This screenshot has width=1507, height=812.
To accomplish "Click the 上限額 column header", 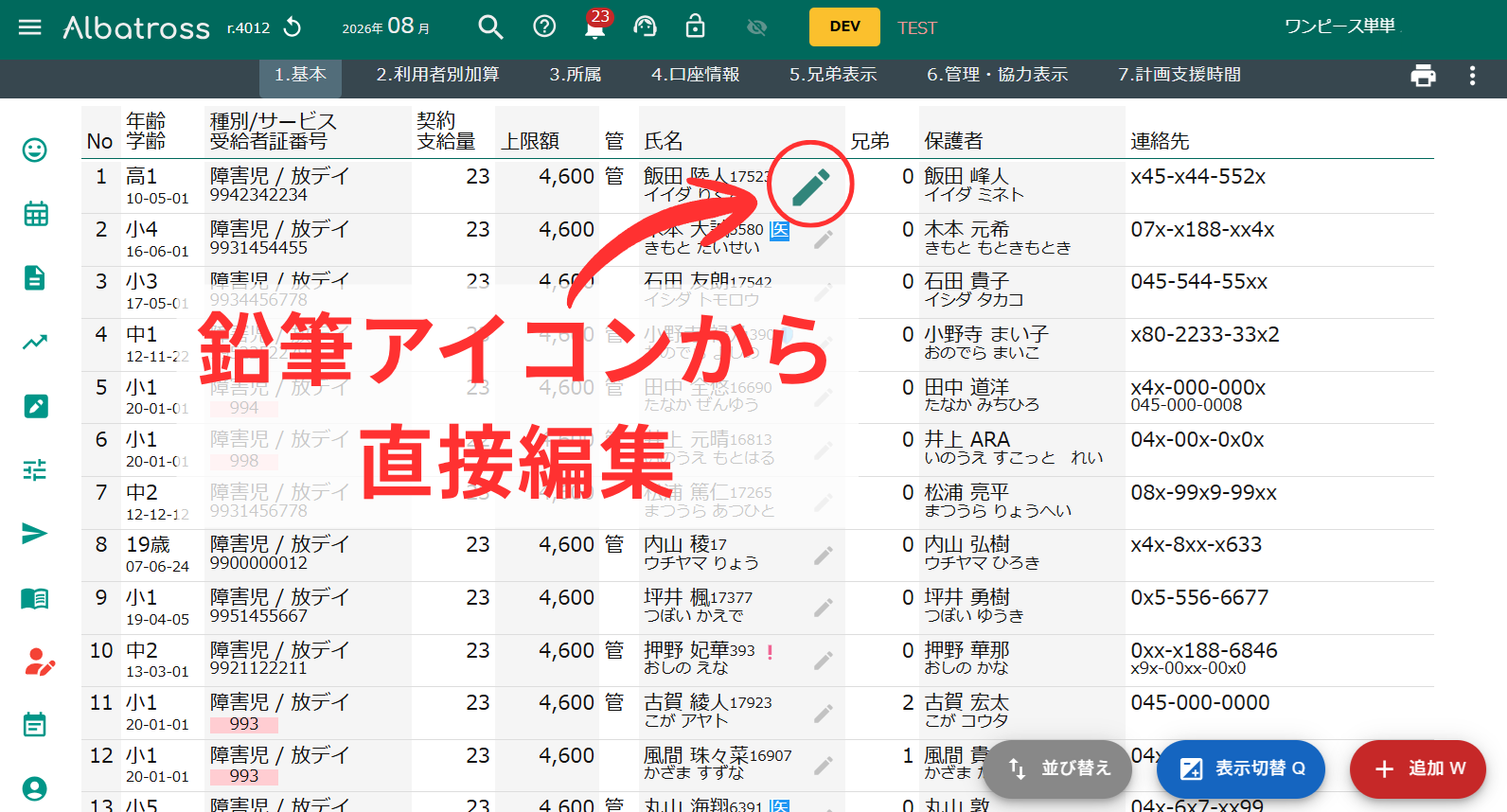I will tap(530, 141).
